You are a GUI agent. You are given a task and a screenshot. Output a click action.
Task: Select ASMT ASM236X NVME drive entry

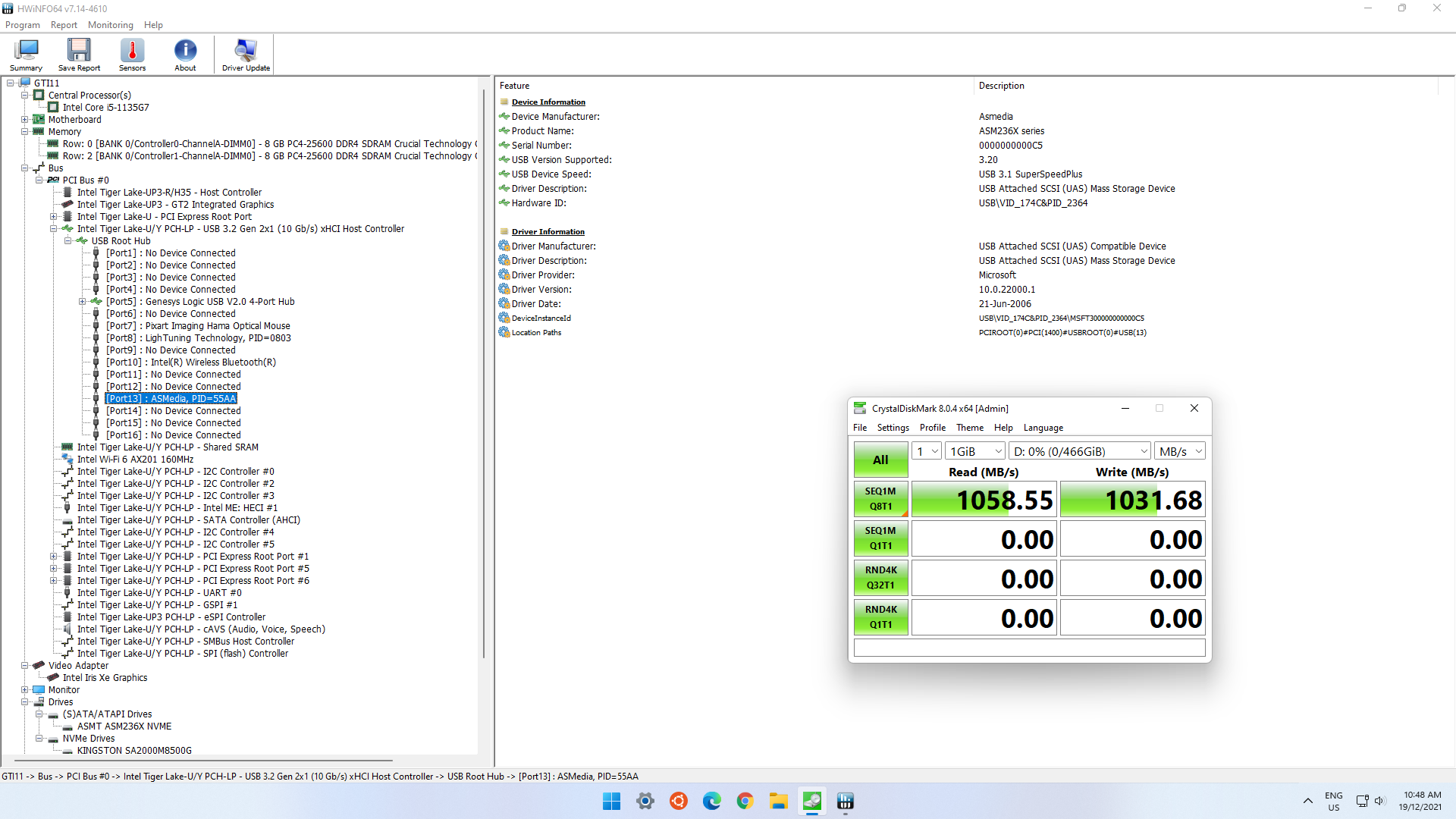(x=124, y=726)
